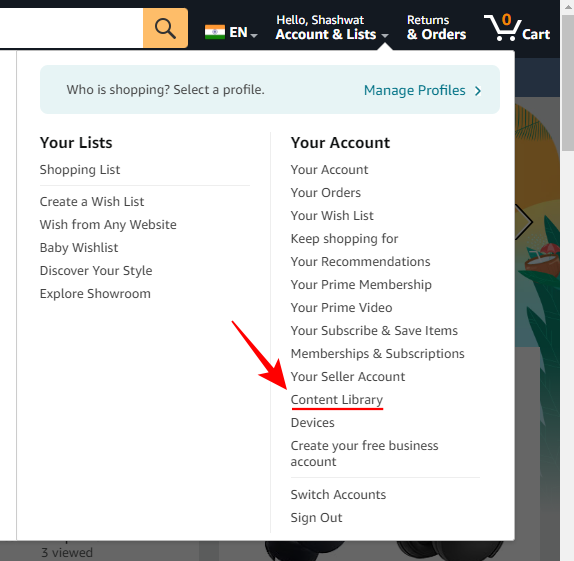Choose Switch Accounts option

[x=338, y=494]
